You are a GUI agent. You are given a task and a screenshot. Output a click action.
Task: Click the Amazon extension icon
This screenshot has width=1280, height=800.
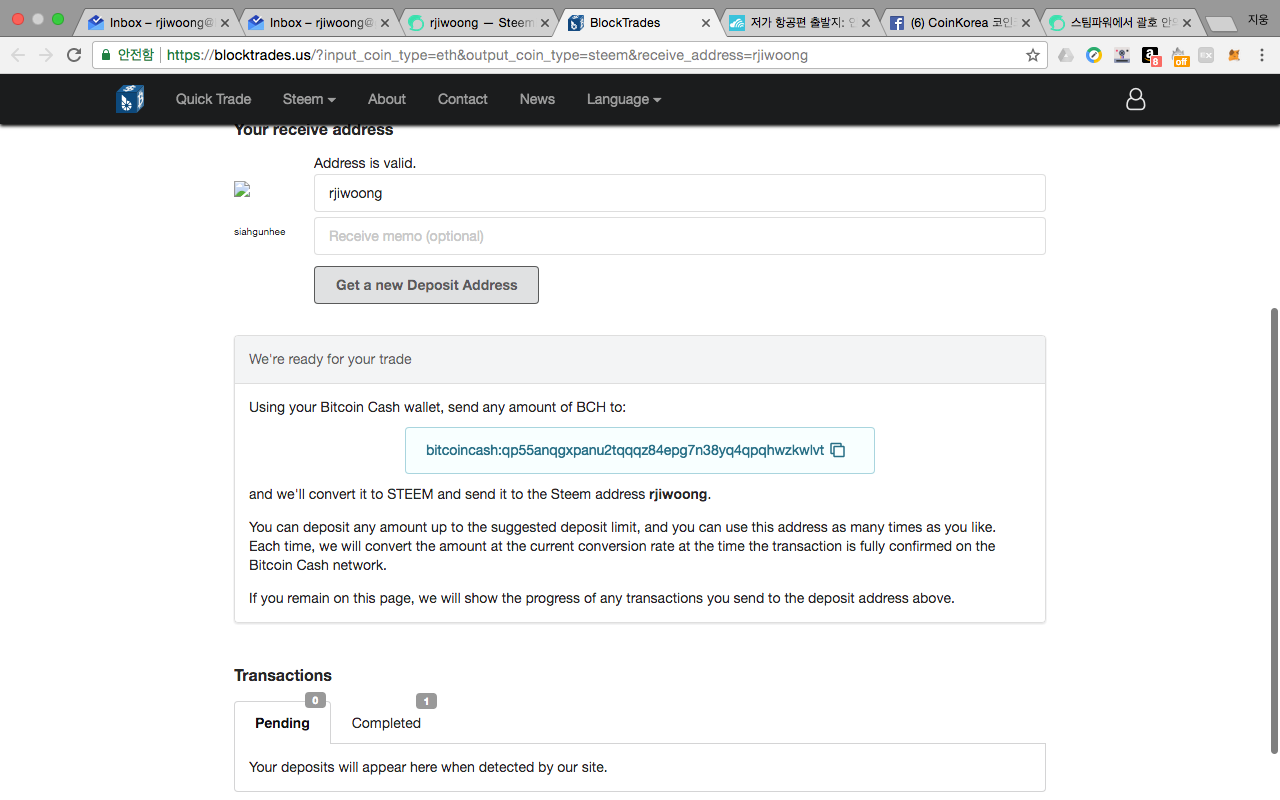[1151, 56]
